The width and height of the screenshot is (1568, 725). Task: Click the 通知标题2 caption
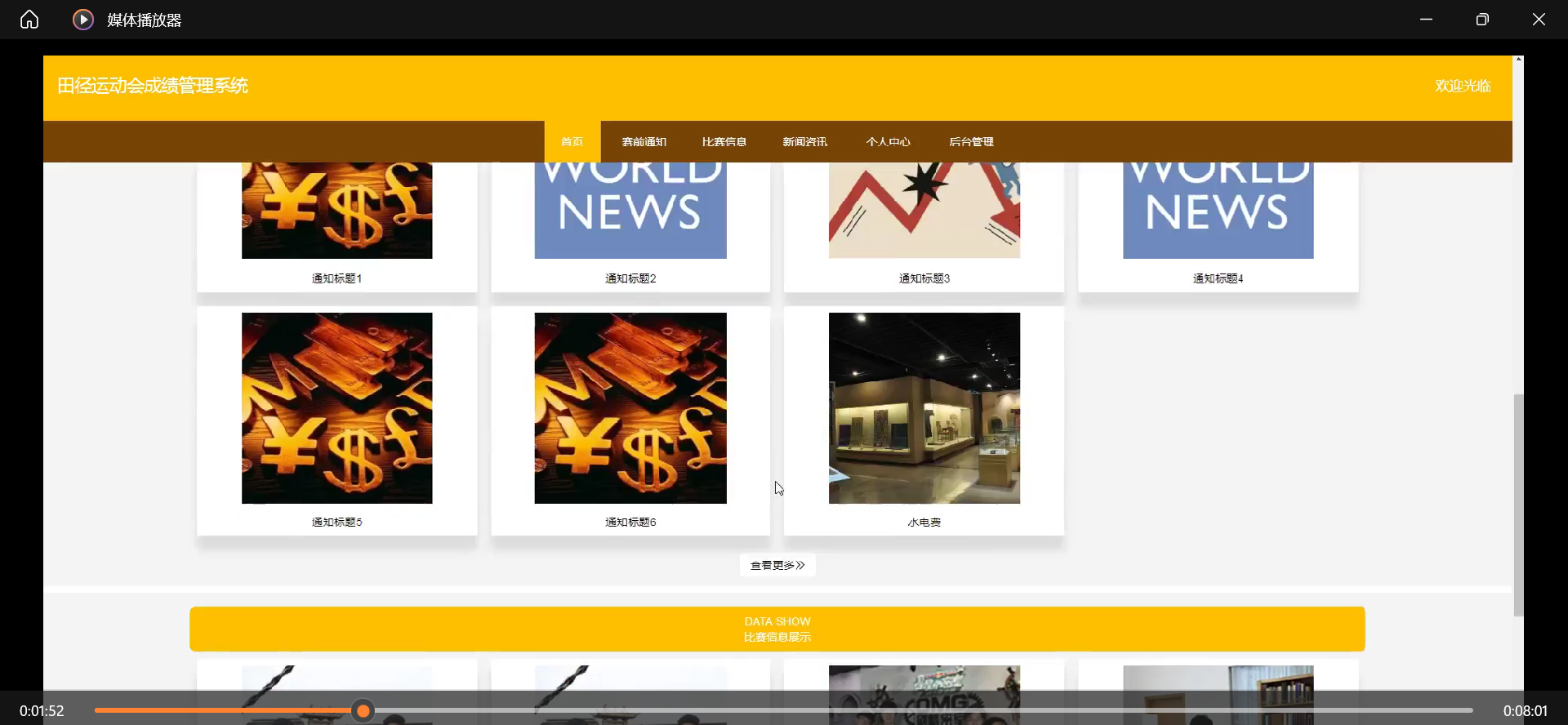[630, 278]
